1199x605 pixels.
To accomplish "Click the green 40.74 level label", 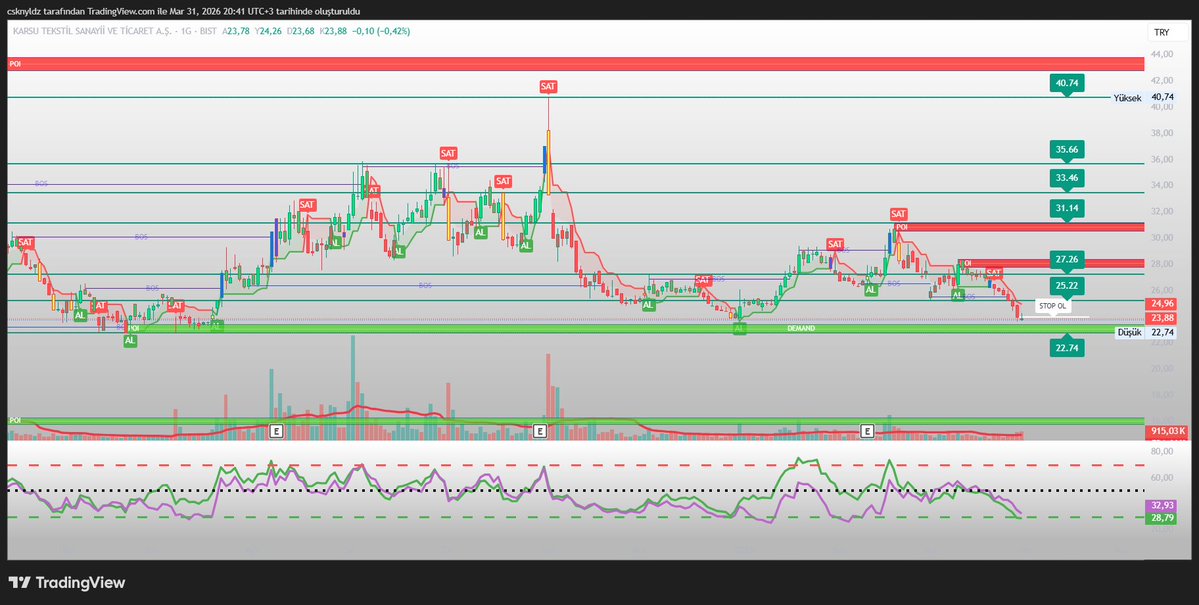I will (x=1067, y=83).
